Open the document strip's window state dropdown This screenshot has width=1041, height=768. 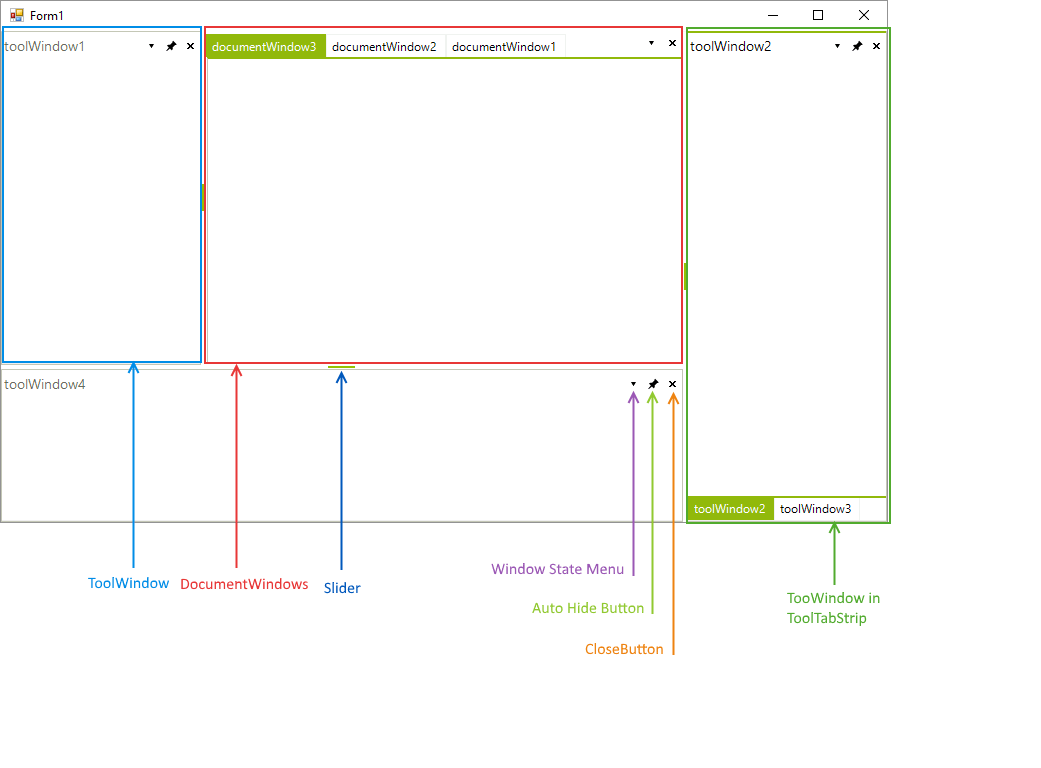(651, 43)
